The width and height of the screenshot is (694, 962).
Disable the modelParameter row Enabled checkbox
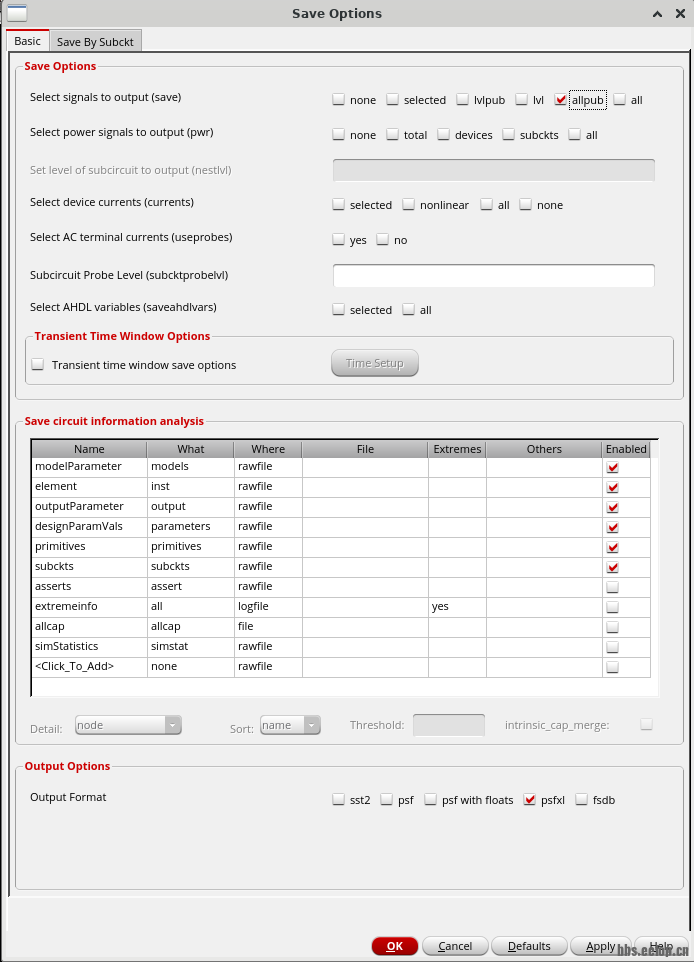(612, 468)
